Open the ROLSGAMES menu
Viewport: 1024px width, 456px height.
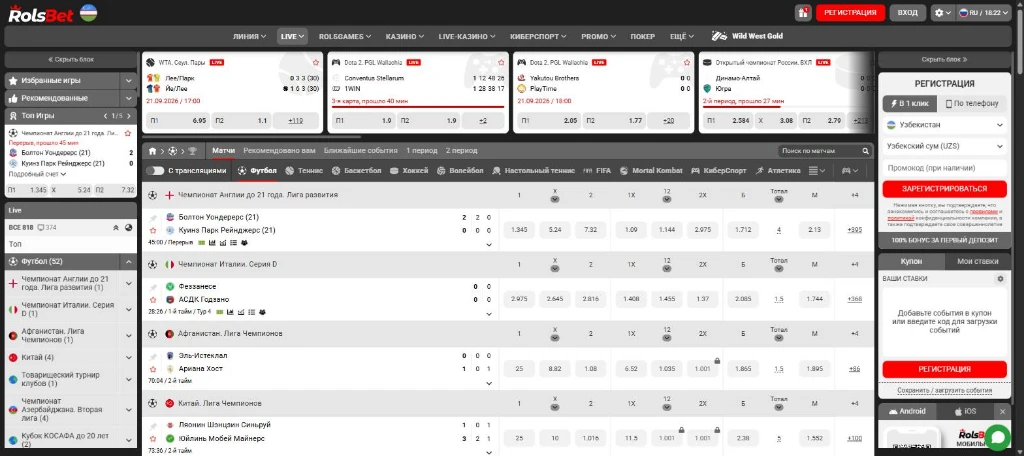pyautogui.click(x=345, y=37)
